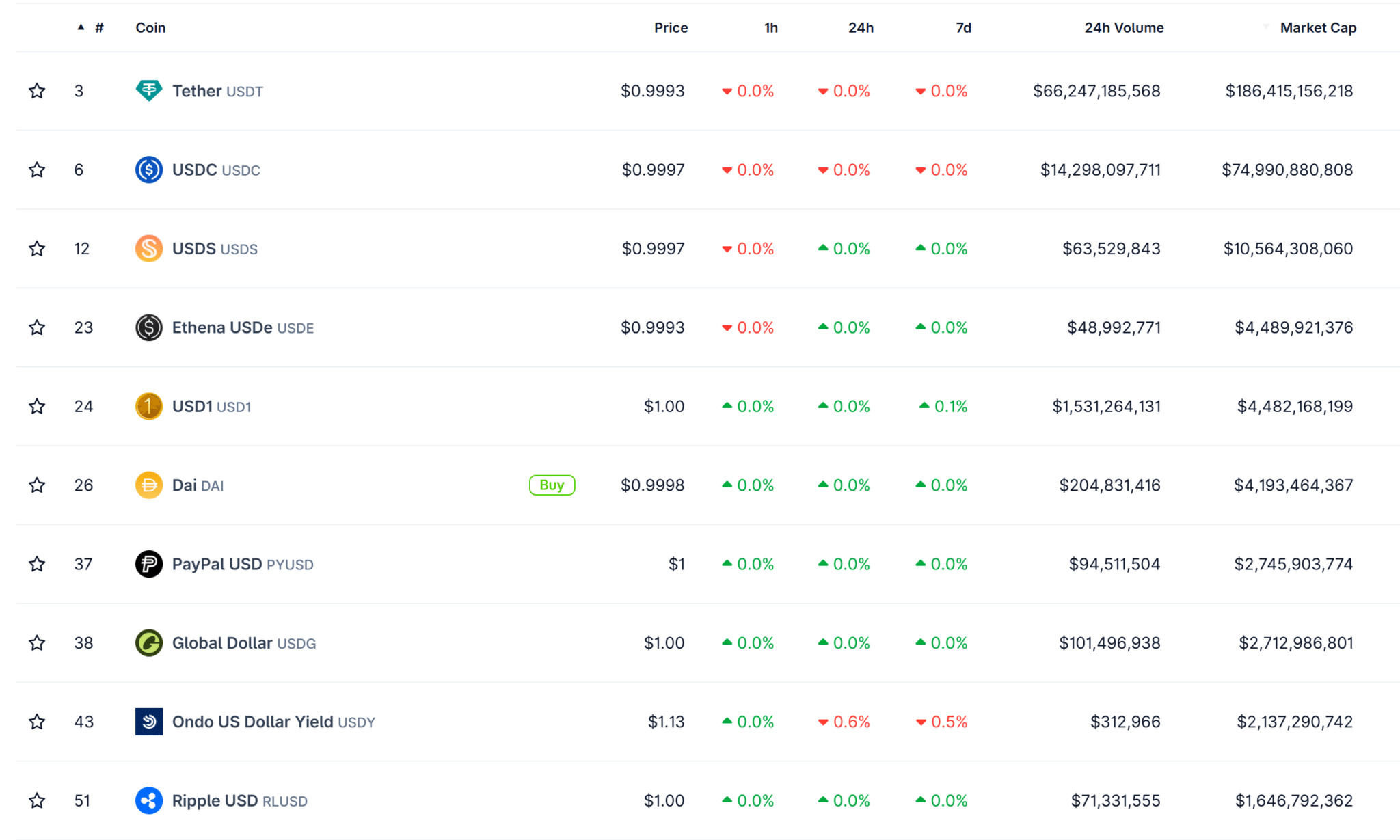Click the Global Dollar logo icon
This screenshot has width=1400, height=840.
pos(149,643)
